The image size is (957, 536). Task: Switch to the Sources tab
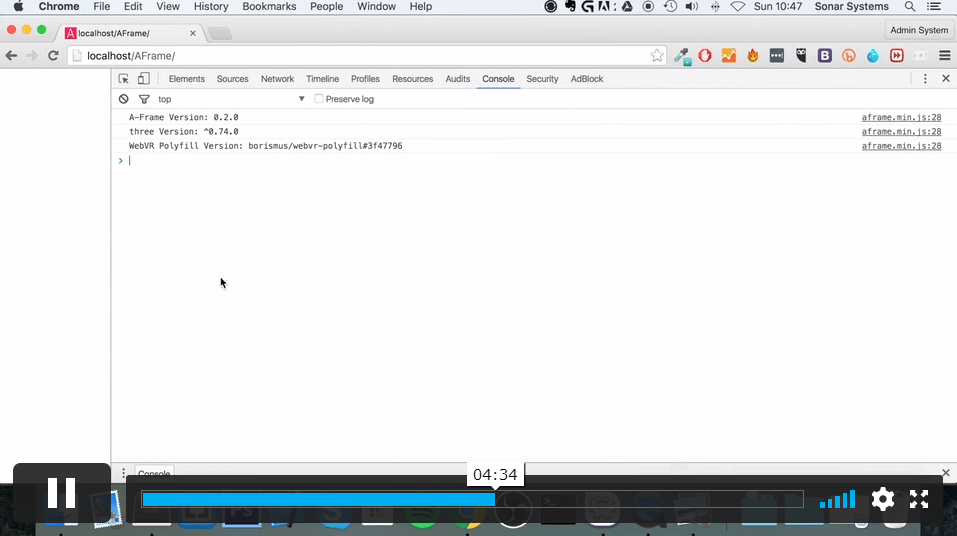tap(233, 79)
